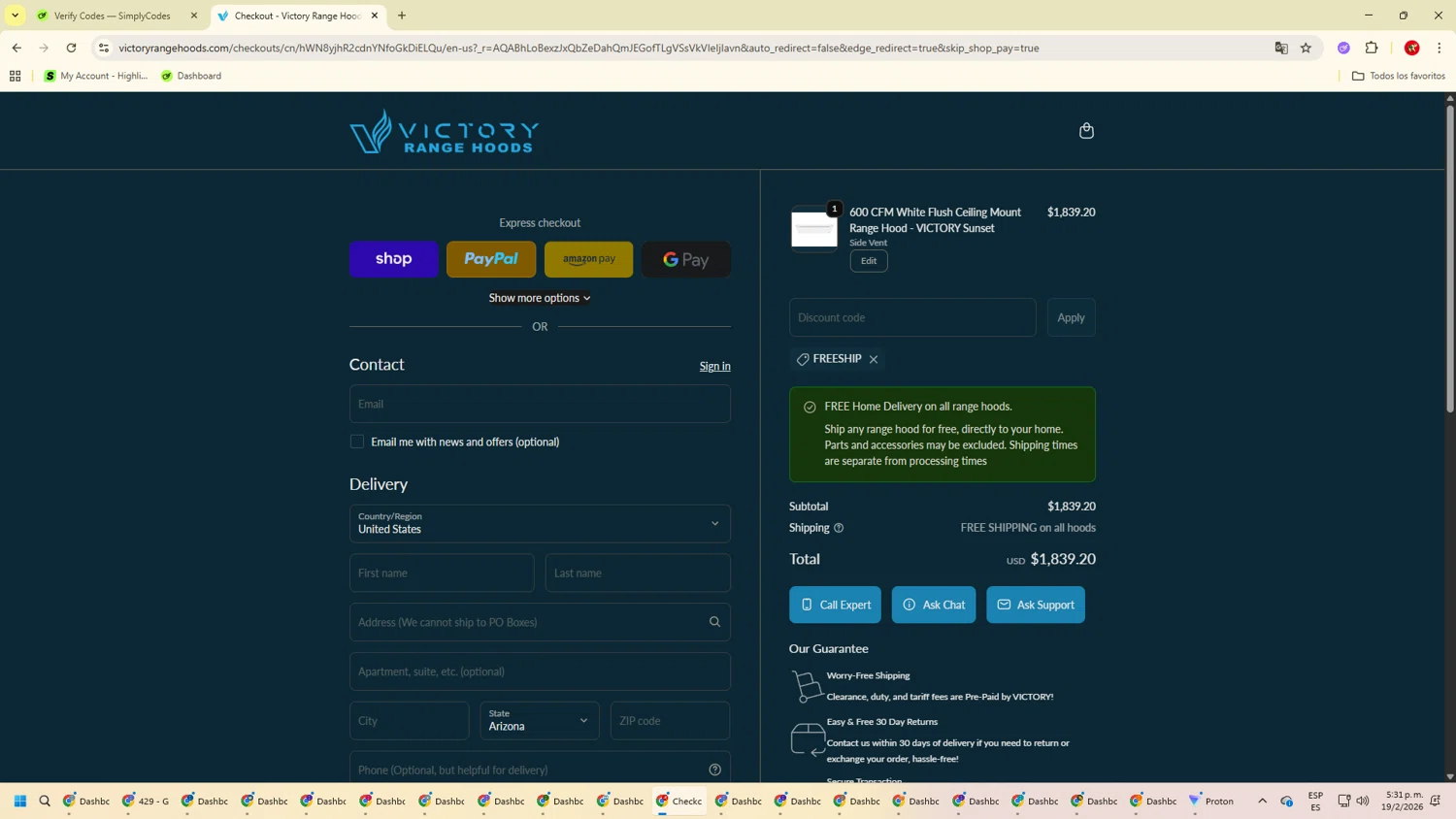This screenshot has width=1456, height=819.
Task: Close the Verify Codes tab
Action: [x=193, y=16]
